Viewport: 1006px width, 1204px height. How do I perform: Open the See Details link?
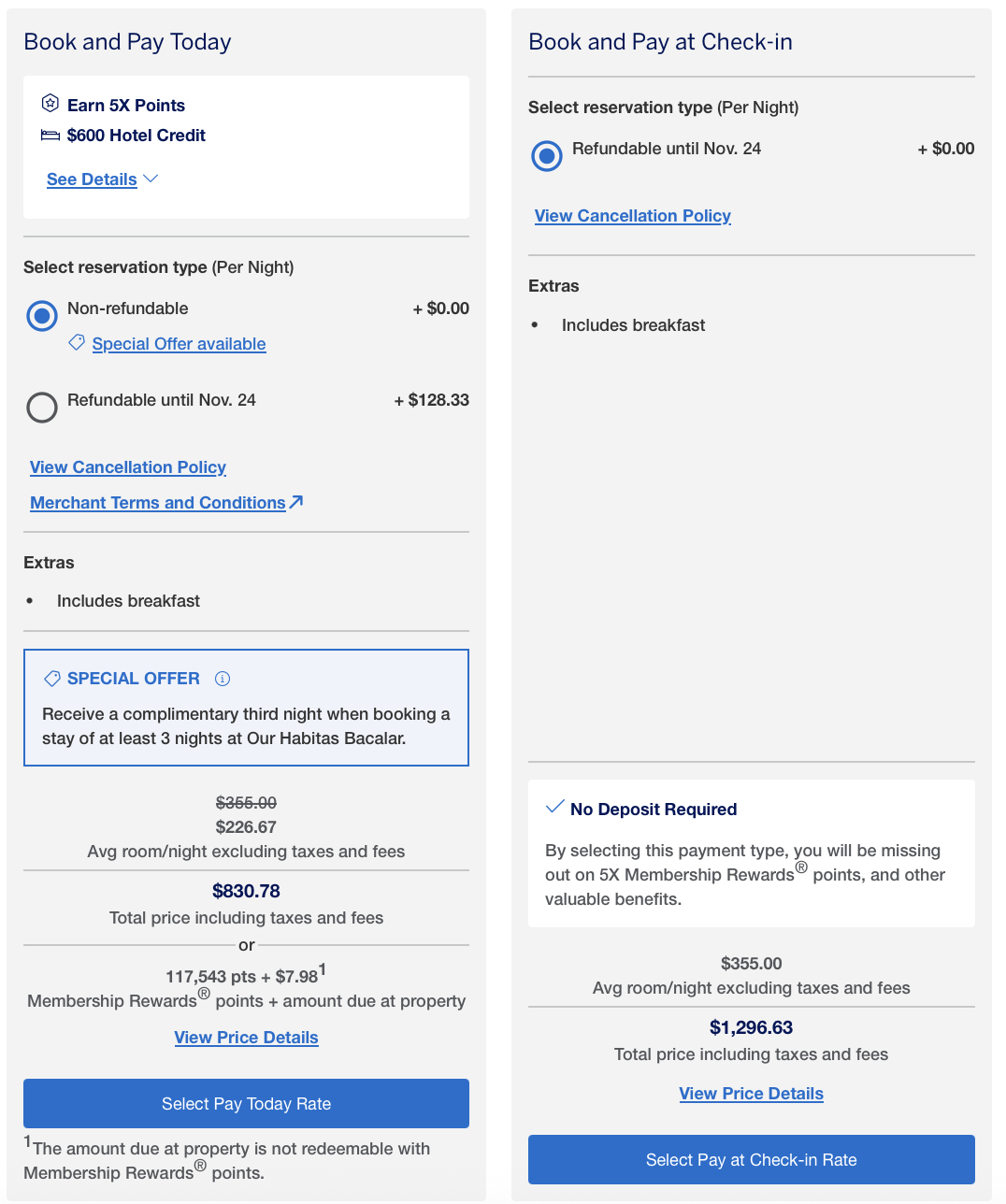coord(92,179)
